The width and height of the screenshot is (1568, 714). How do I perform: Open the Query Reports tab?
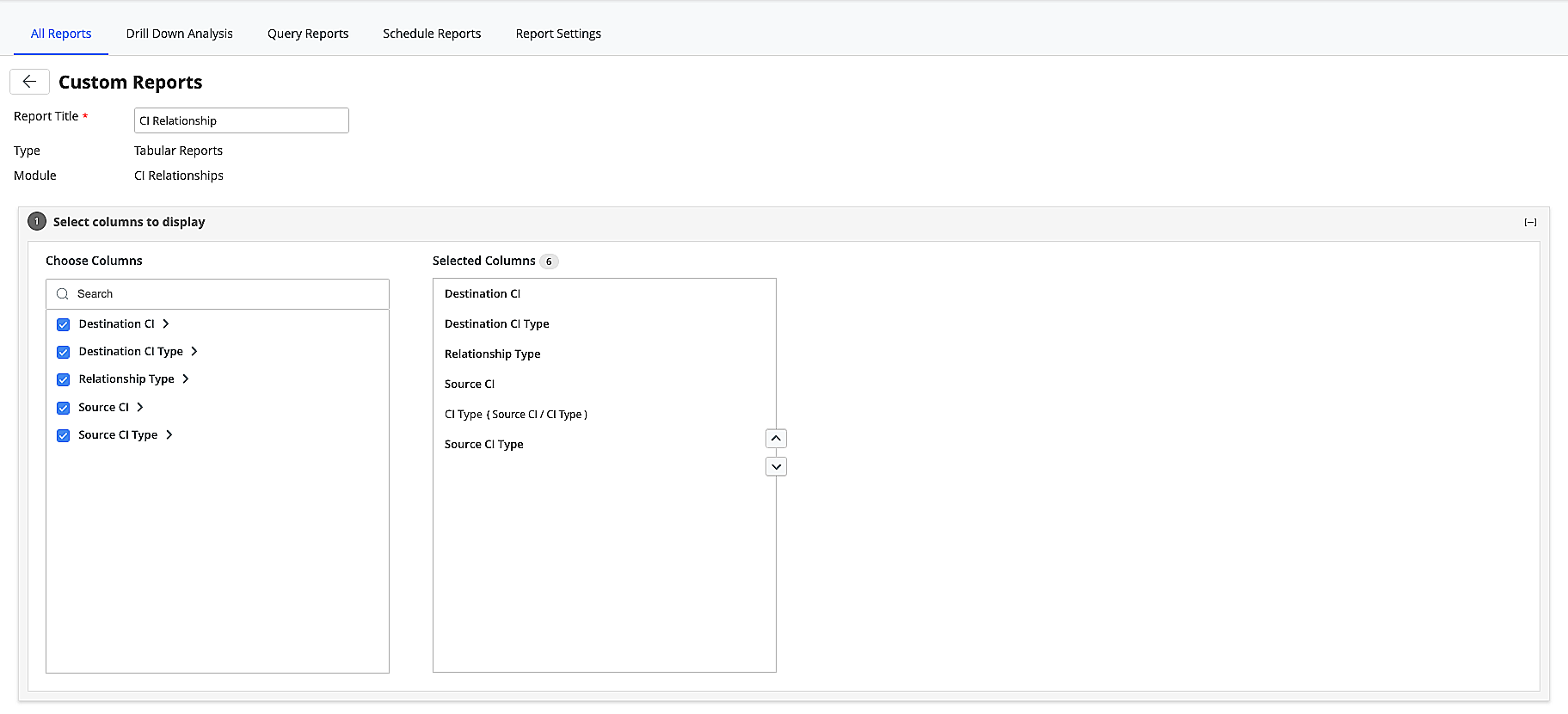308,34
